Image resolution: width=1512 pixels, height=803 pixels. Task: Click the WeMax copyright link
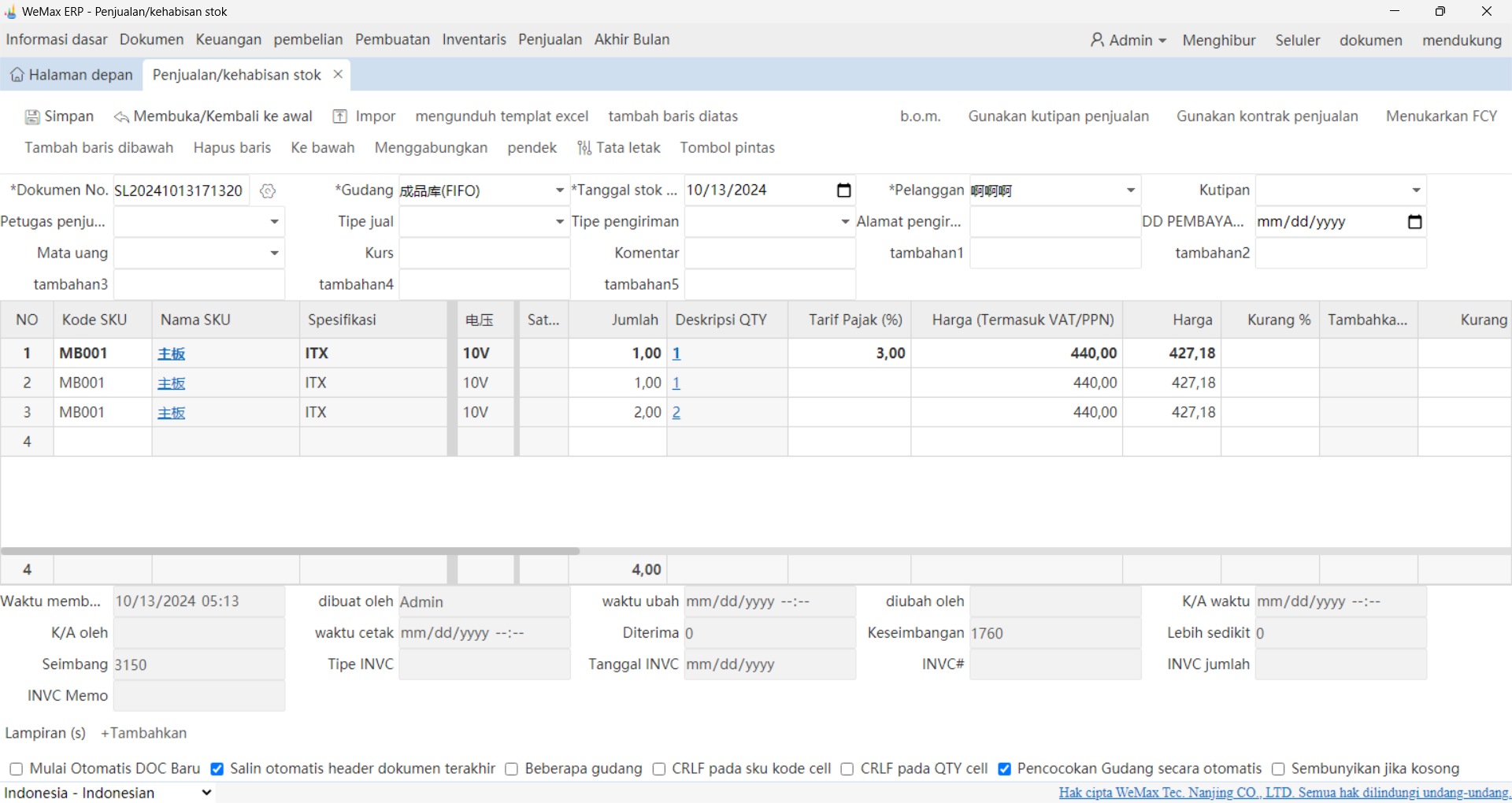click(1283, 793)
